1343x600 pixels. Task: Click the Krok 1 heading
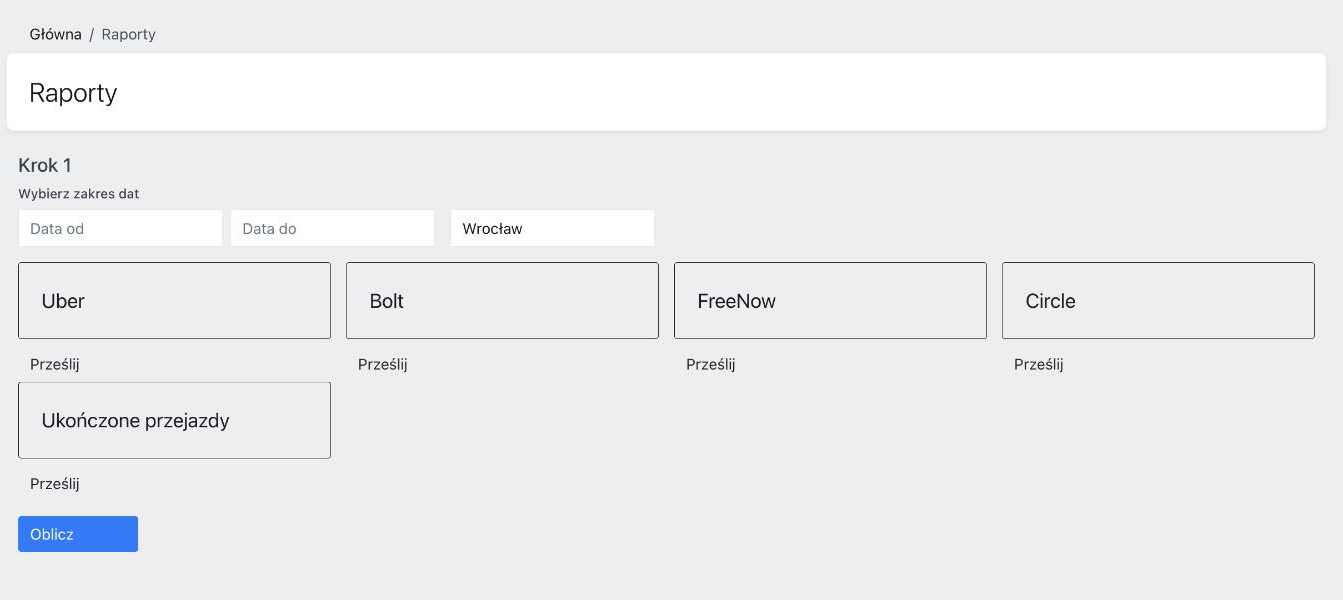45,165
